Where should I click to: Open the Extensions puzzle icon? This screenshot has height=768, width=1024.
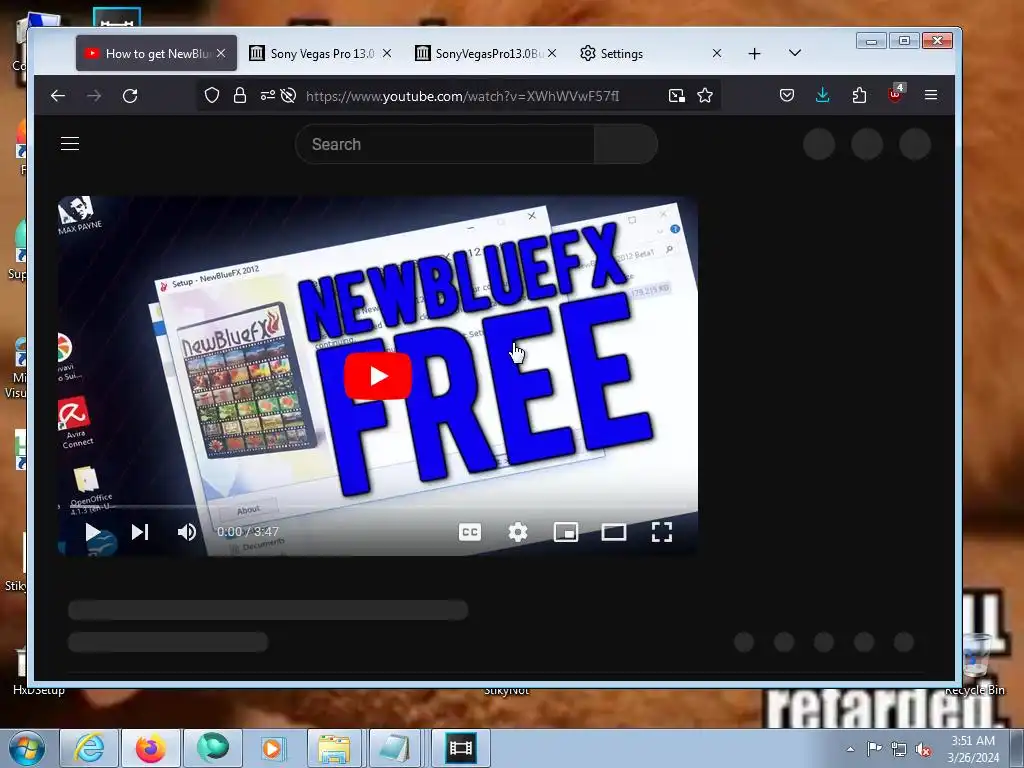pos(859,95)
